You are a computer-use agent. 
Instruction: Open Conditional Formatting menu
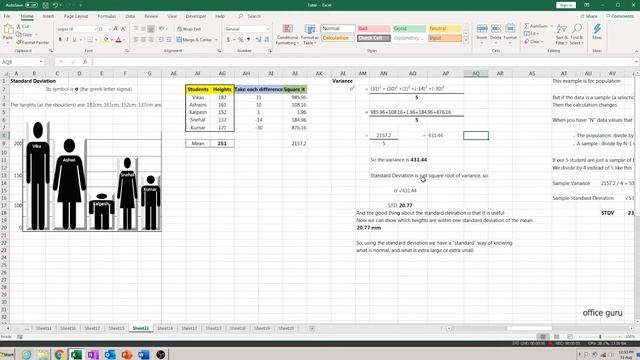coord(287,34)
